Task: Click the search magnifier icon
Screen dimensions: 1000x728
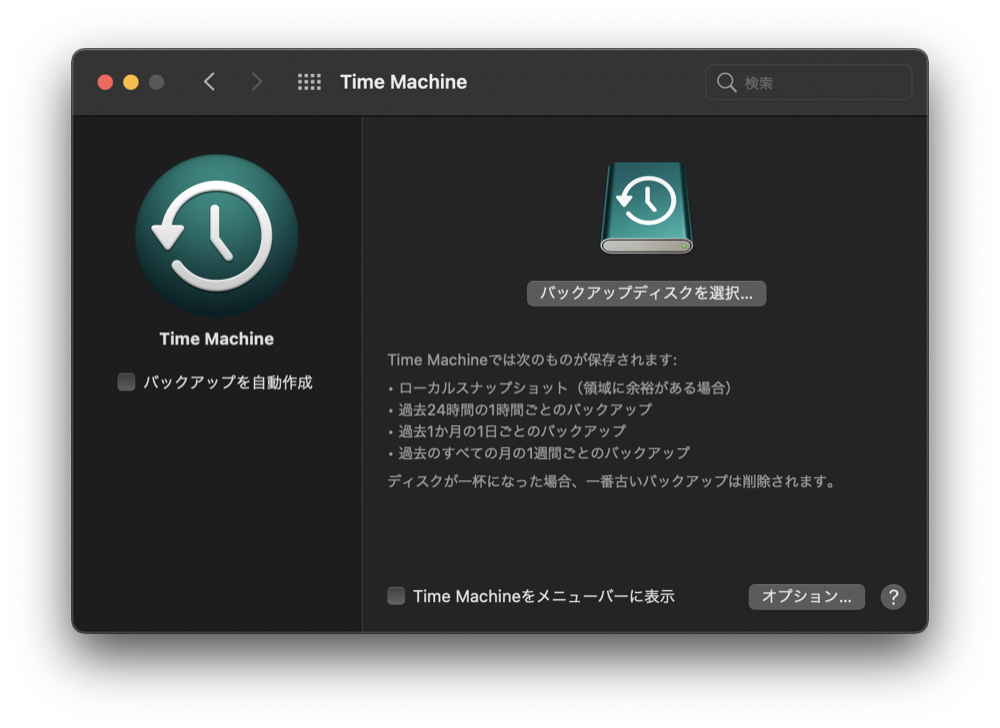Action: pyautogui.click(x=726, y=82)
